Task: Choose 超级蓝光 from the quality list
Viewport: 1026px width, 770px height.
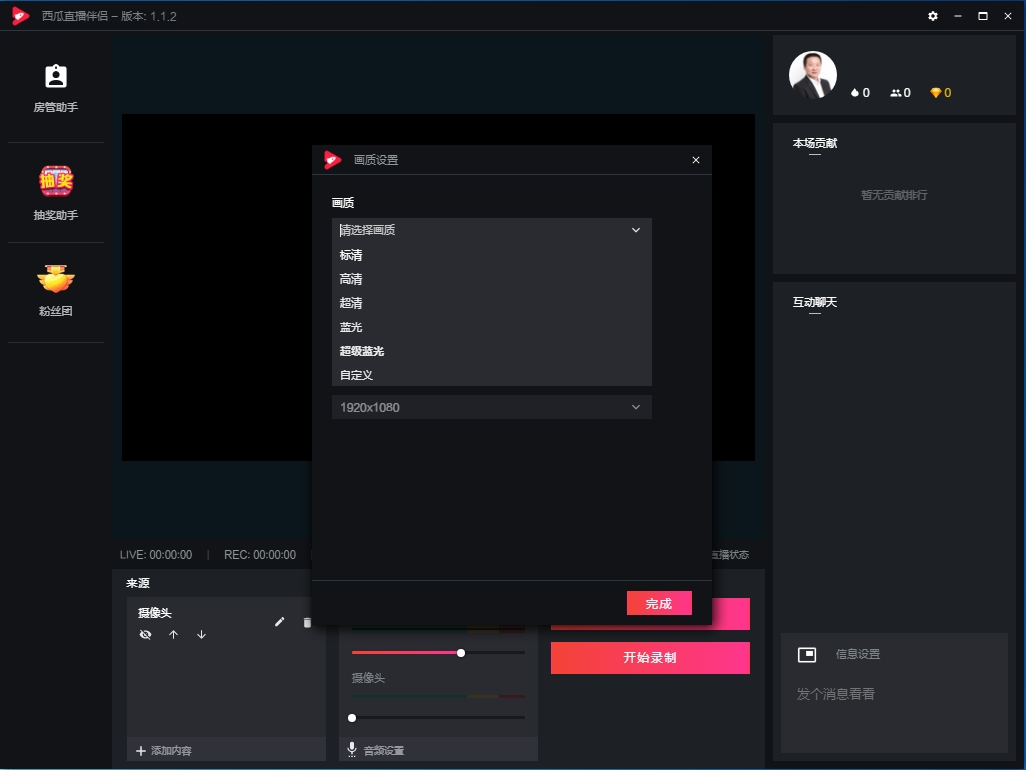Action: [x=362, y=351]
